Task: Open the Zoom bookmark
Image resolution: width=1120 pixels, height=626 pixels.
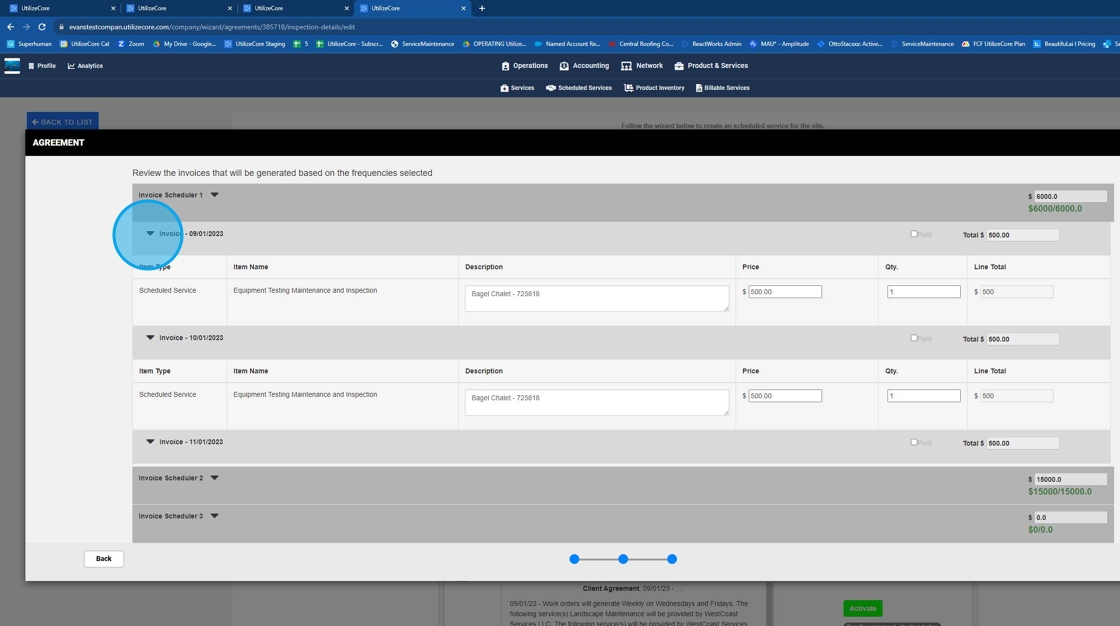Action: [131, 44]
